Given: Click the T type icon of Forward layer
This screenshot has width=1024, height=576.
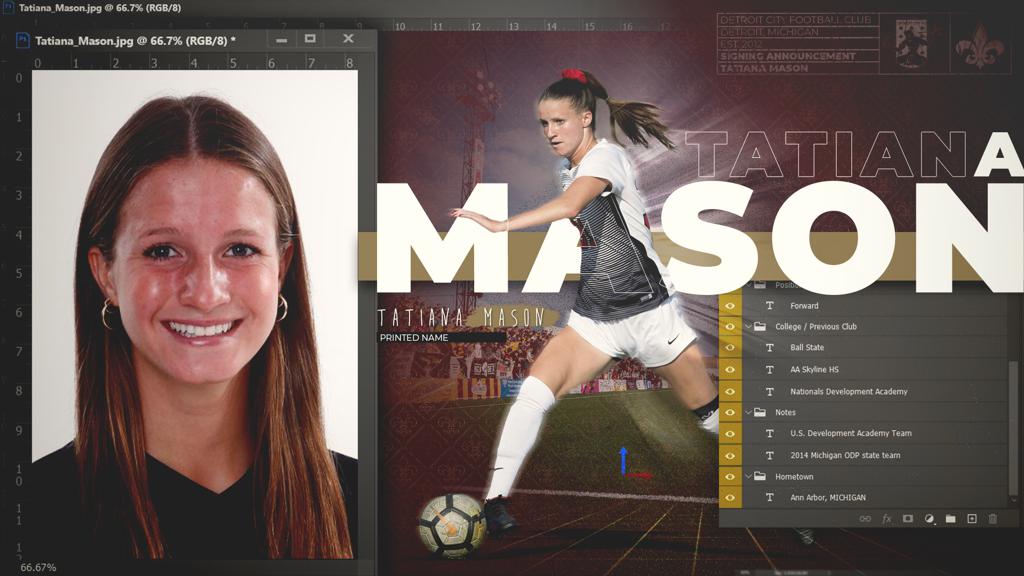Looking at the screenshot, I should (770, 306).
